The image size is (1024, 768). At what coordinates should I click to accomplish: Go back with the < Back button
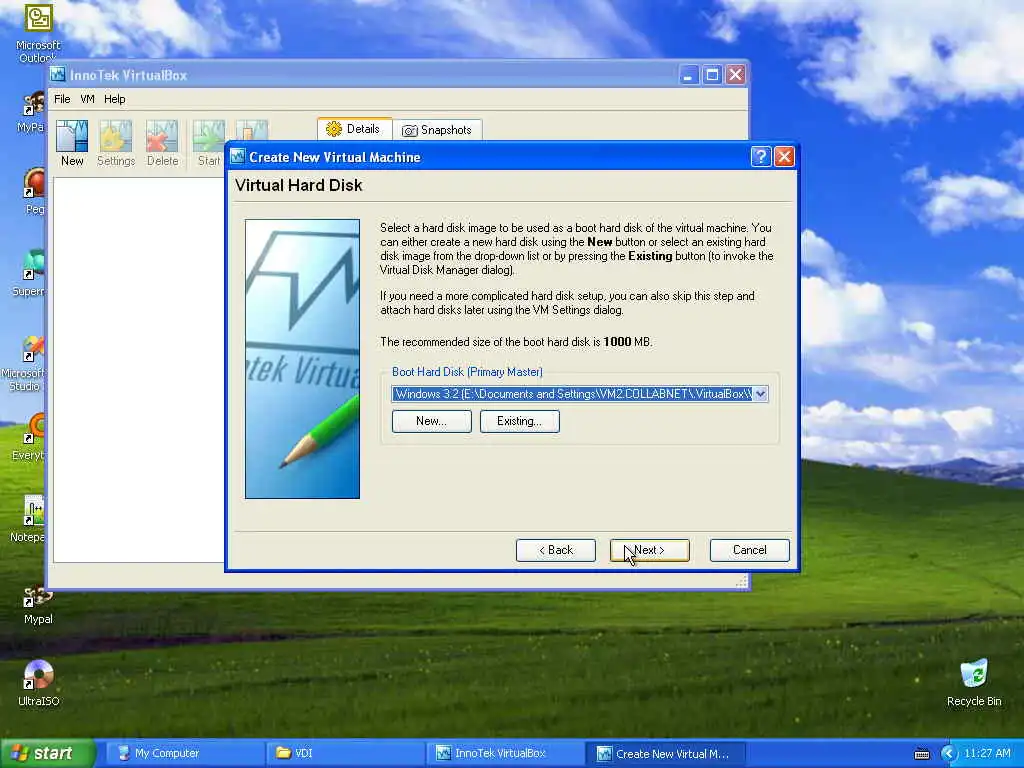tap(556, 550)
